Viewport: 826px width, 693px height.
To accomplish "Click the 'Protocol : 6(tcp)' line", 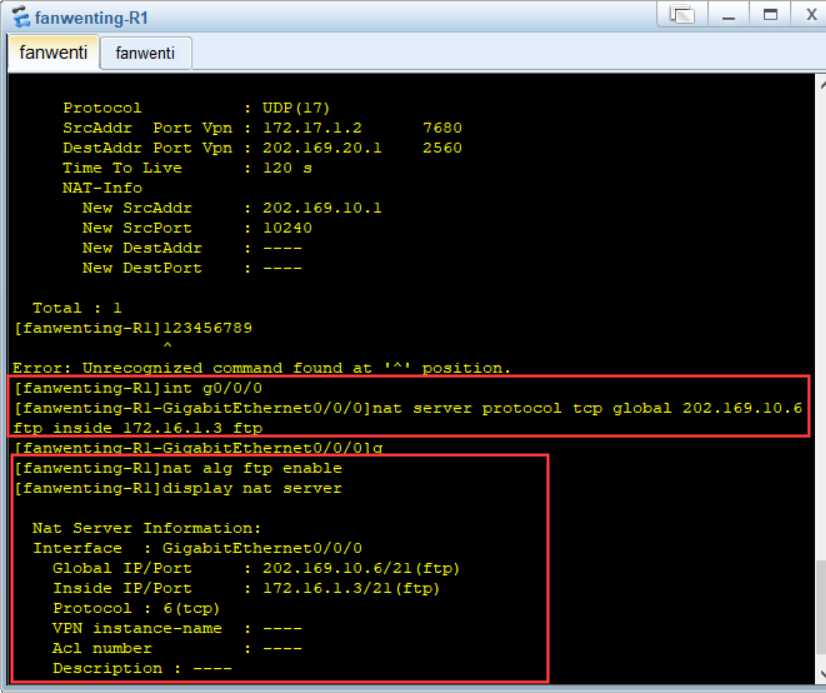I will 136,608.
